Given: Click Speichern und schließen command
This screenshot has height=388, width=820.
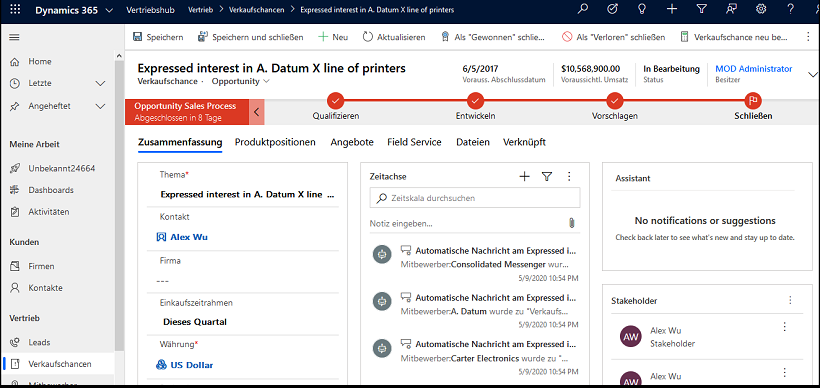Looking at the screenshot, I should point(250,37).
